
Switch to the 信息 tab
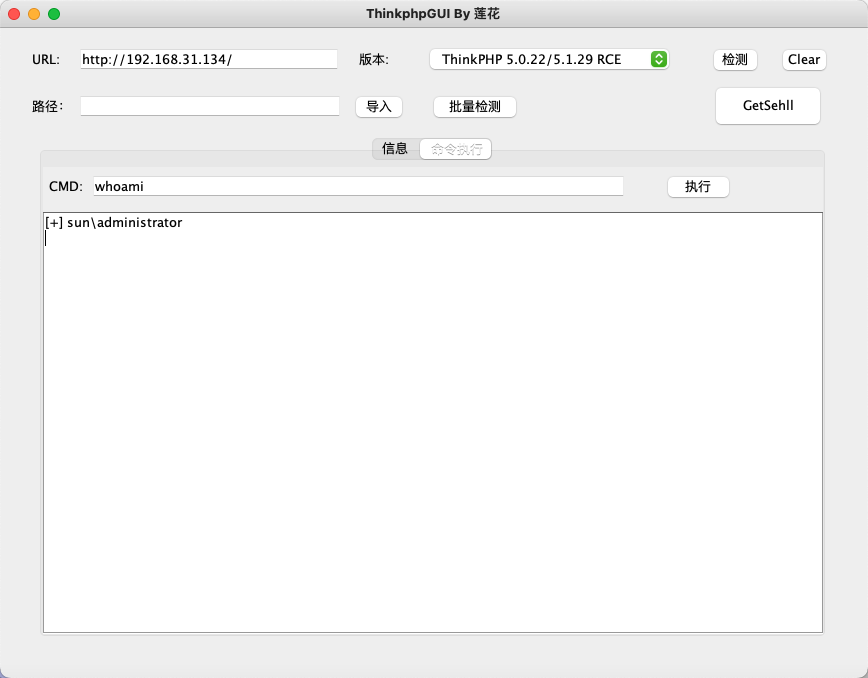395,149
